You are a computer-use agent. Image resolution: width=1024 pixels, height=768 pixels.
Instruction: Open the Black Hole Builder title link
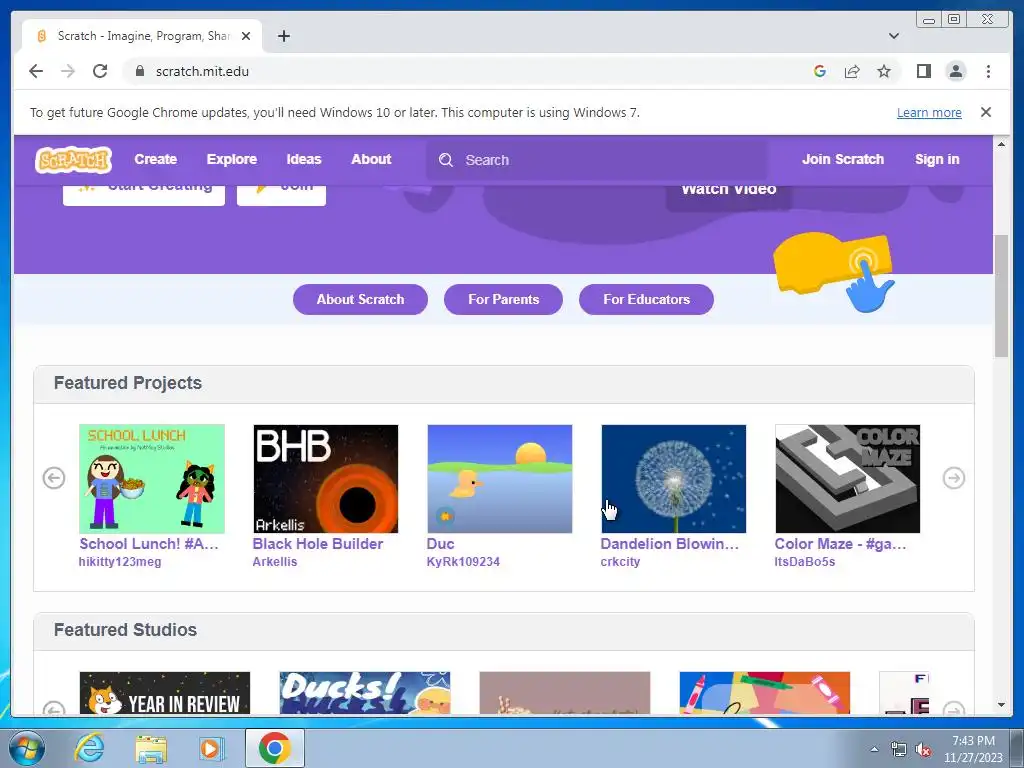[x=317, y=544]
